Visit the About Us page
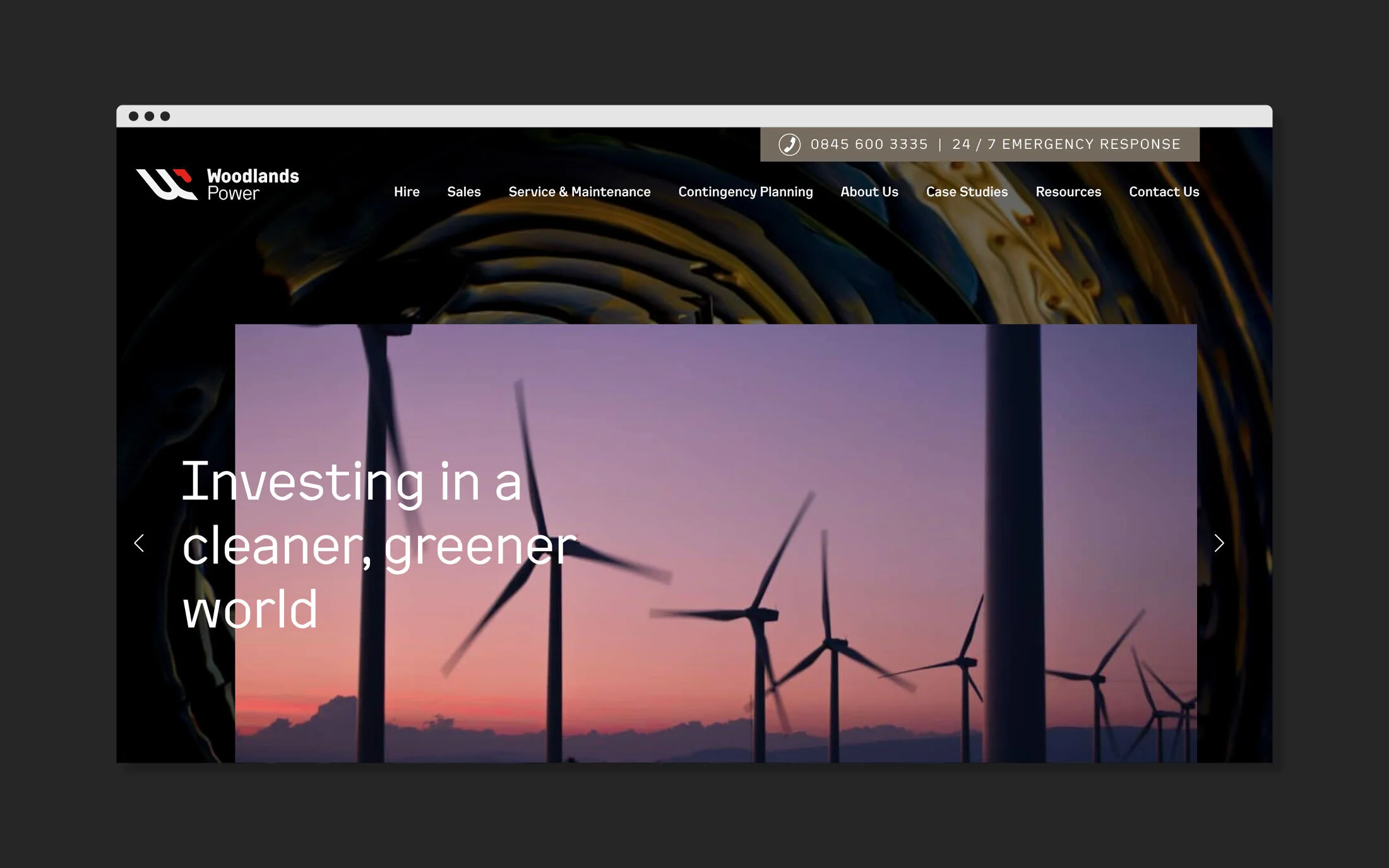 [x=869, y=192]
